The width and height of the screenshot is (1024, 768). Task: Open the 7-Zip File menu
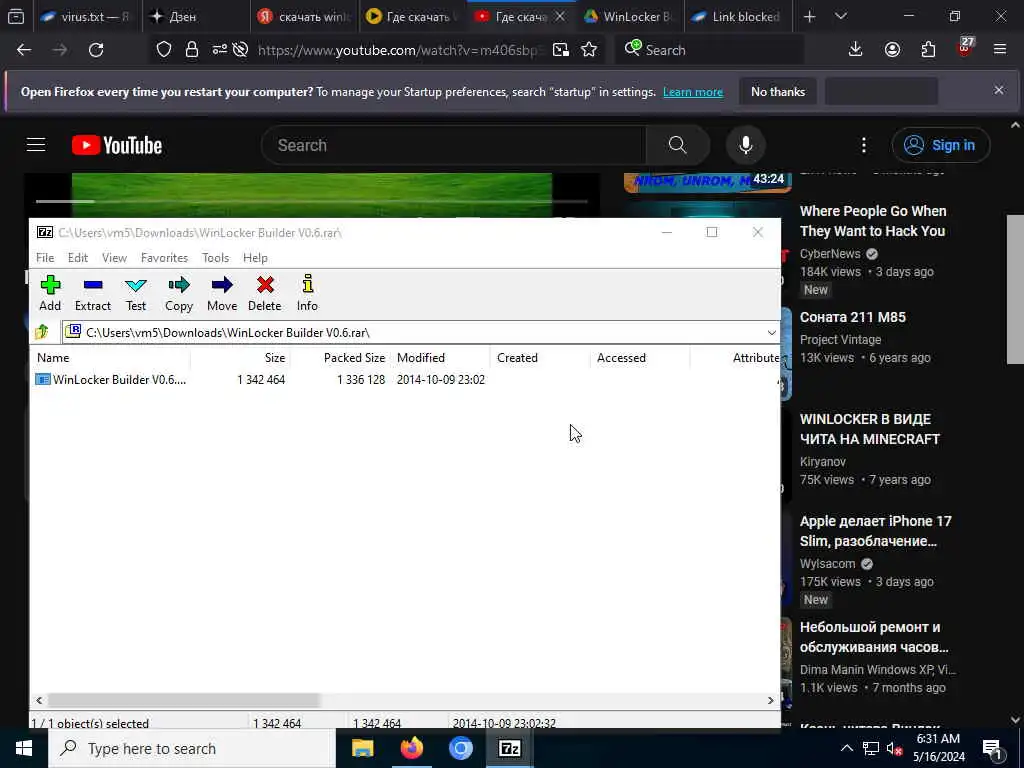pos(45,258)
